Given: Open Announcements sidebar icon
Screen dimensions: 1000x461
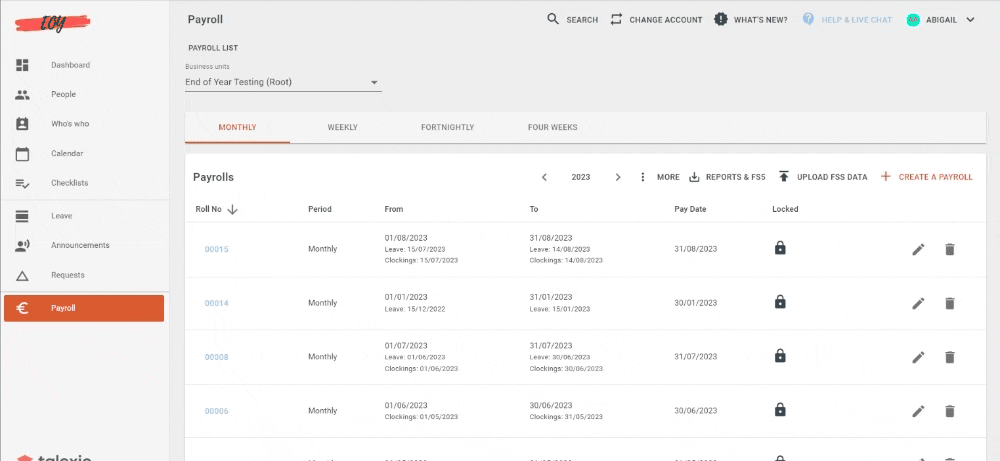Looking at the screenshot, I should (22, 245).
